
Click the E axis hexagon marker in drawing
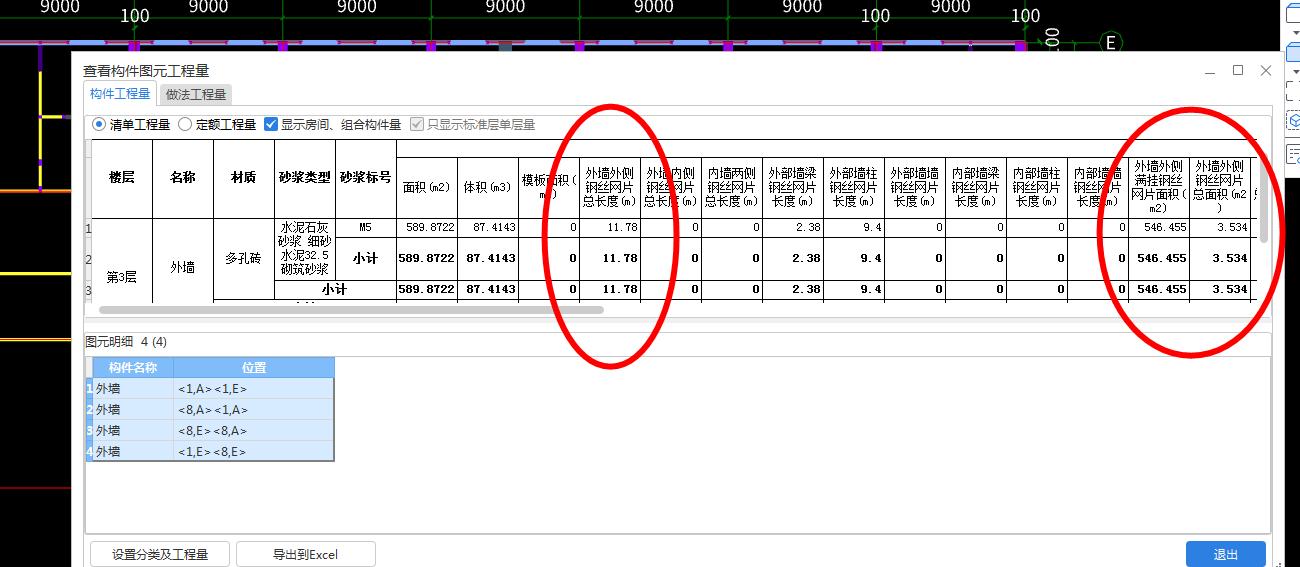pyautogui.click(x=1109, y=43)
